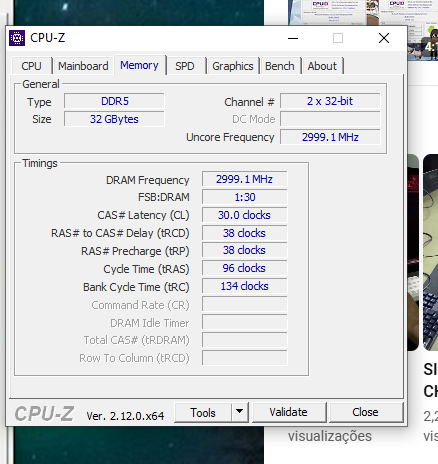438x464 pixels.
Task: Click the empty DRAM Idle Timer field
Action: 244,322
